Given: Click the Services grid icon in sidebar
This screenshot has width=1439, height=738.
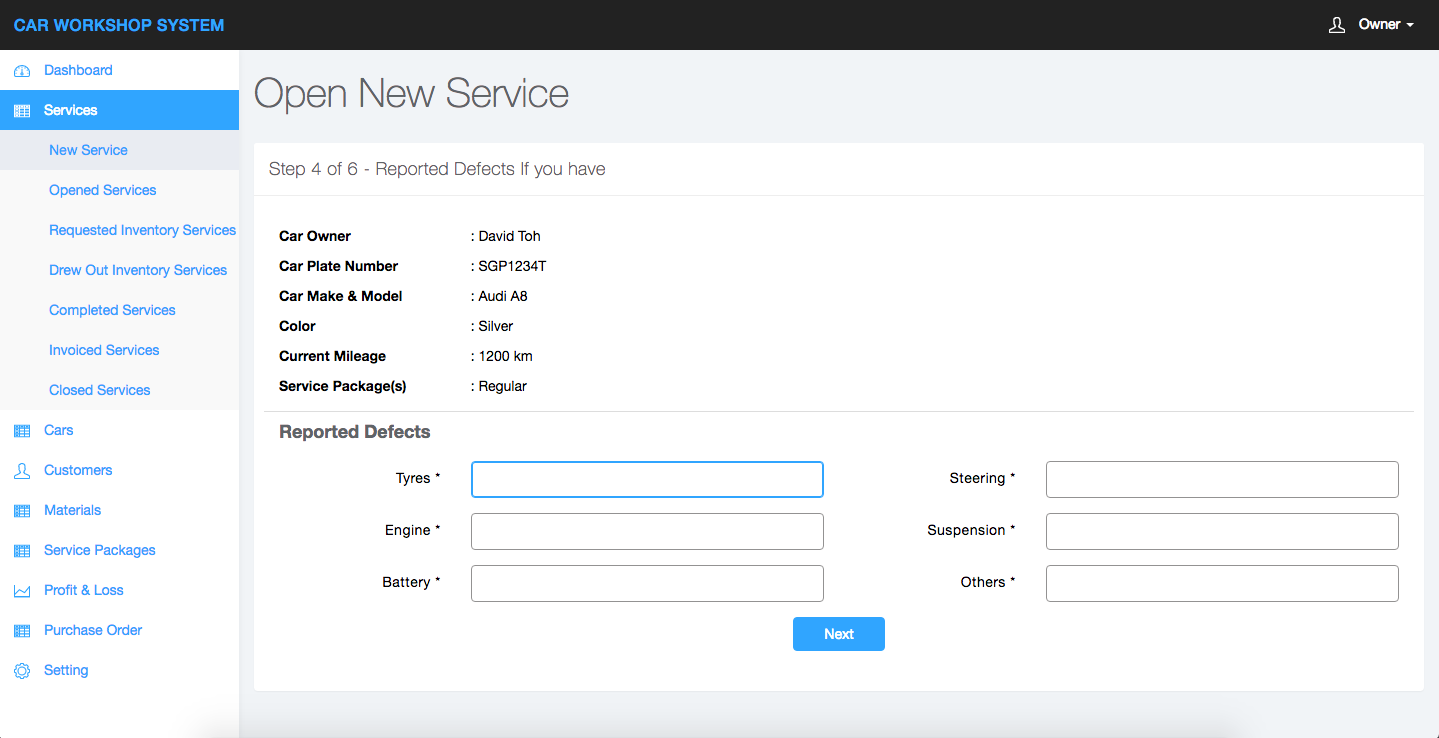Looking at the screenshot, I should [22, 111].
